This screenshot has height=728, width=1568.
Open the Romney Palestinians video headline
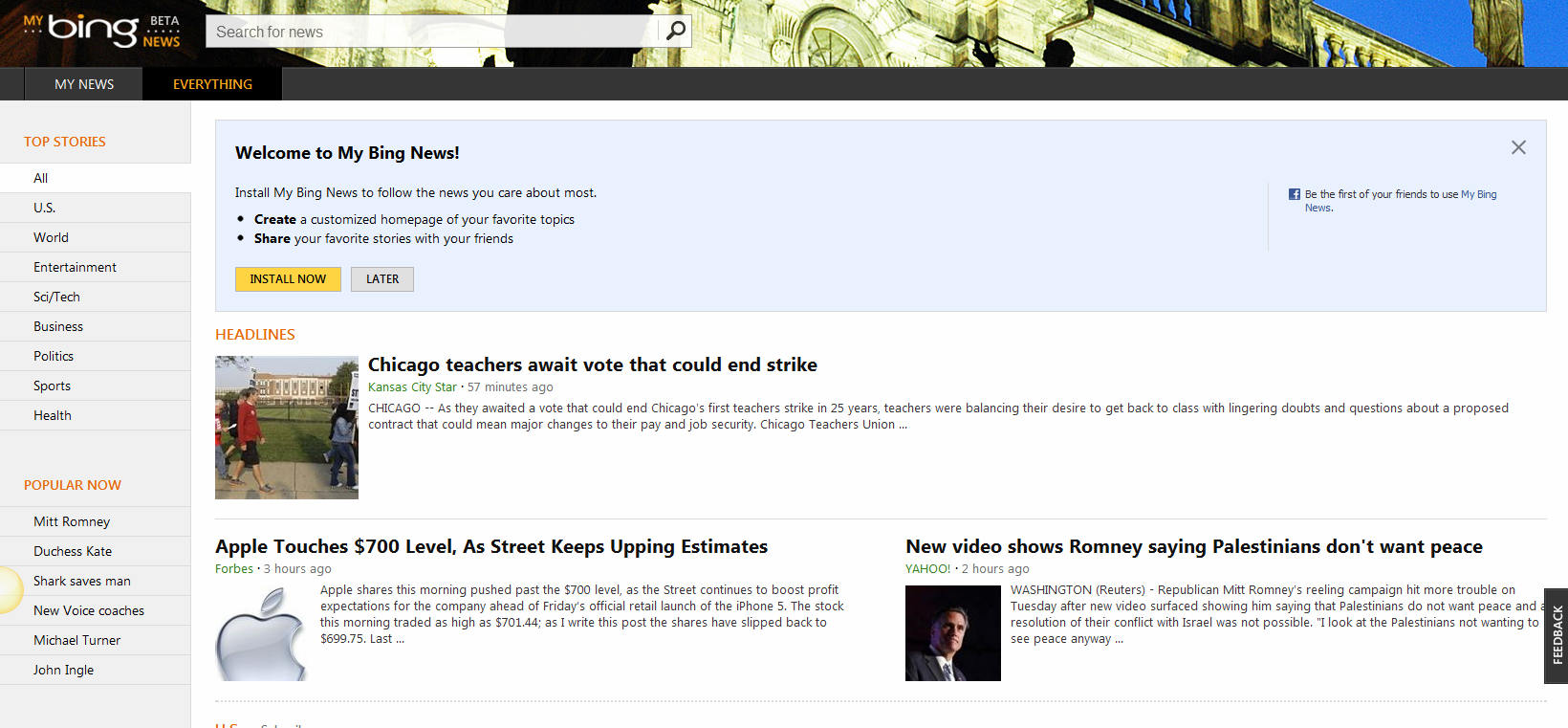point(1194,546)
